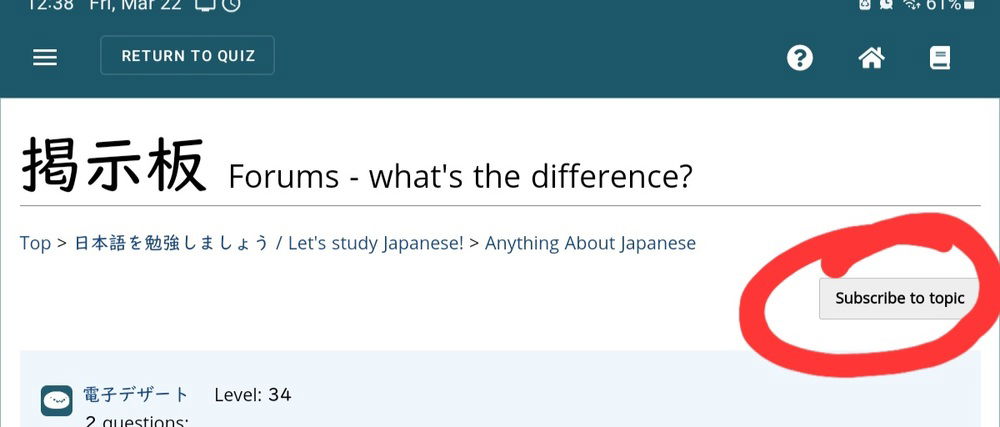Image resolution: width=1000 pixels, height=427 pixels.
Task: Click the help question mark icon
Action: click(x=800, y=58)
